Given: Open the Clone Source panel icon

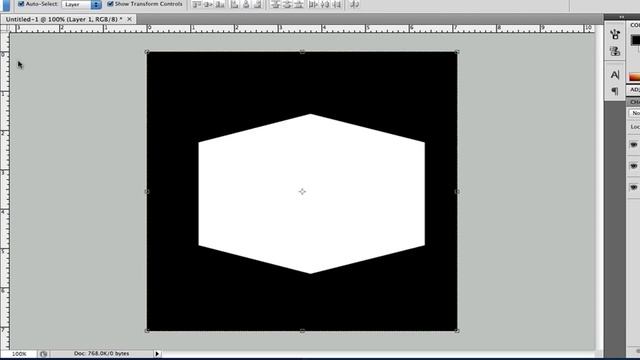Looking at the screenshot, I should coord(615,51).
